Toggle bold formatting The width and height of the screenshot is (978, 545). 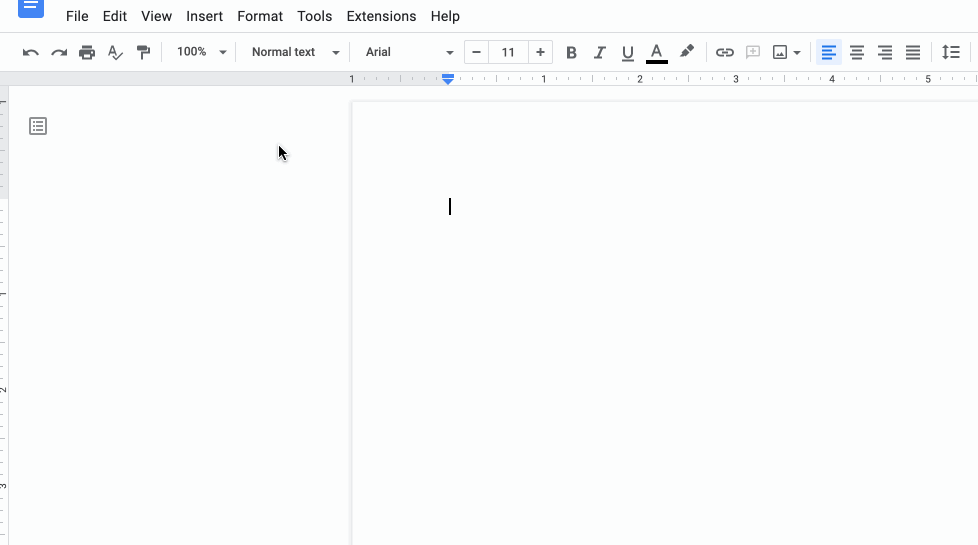[x=571, y=53]
